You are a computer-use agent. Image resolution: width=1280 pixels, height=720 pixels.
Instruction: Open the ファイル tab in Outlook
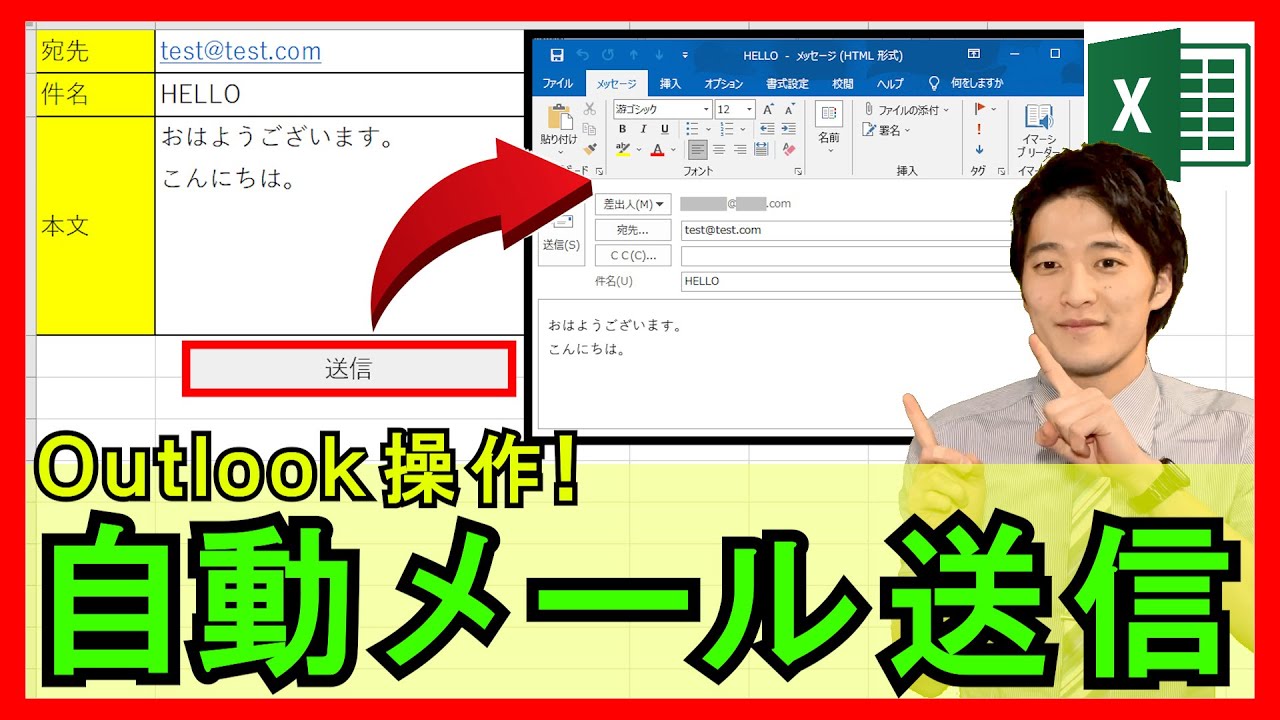click(557, 84)
